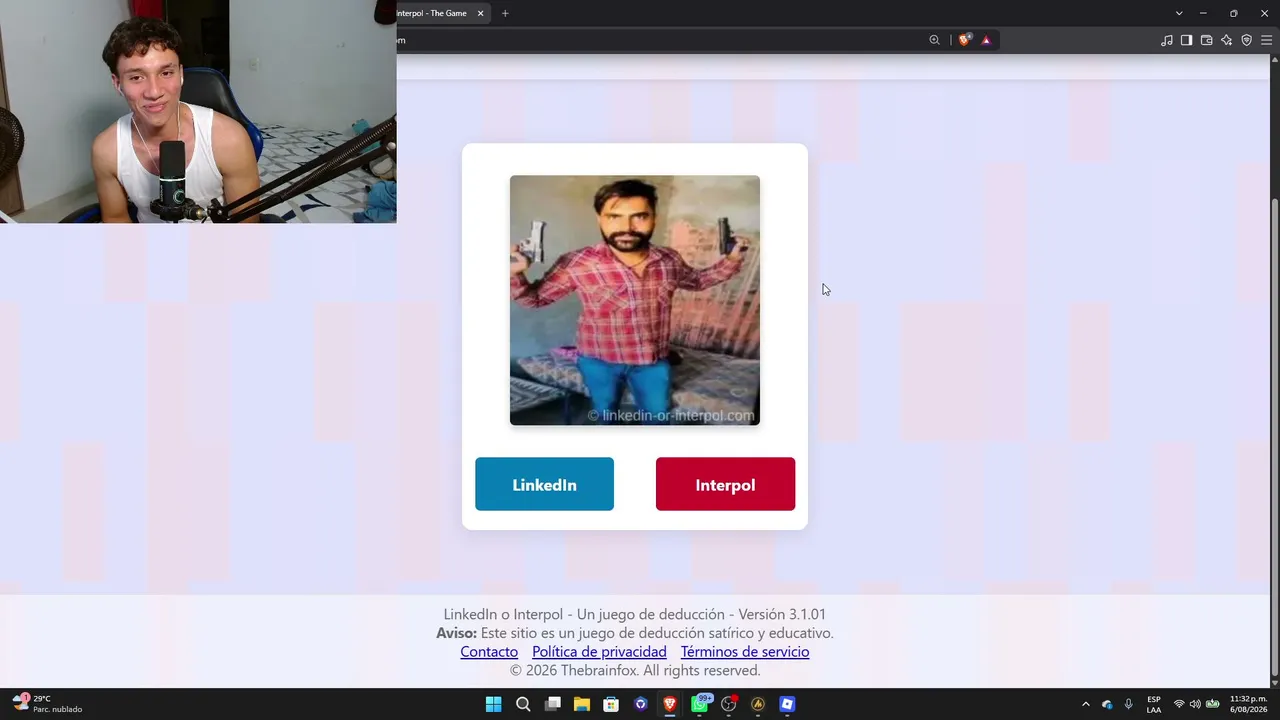Click the photo of the man holding pistols
Screen dimensions: 1280x720
pos(635,300)
